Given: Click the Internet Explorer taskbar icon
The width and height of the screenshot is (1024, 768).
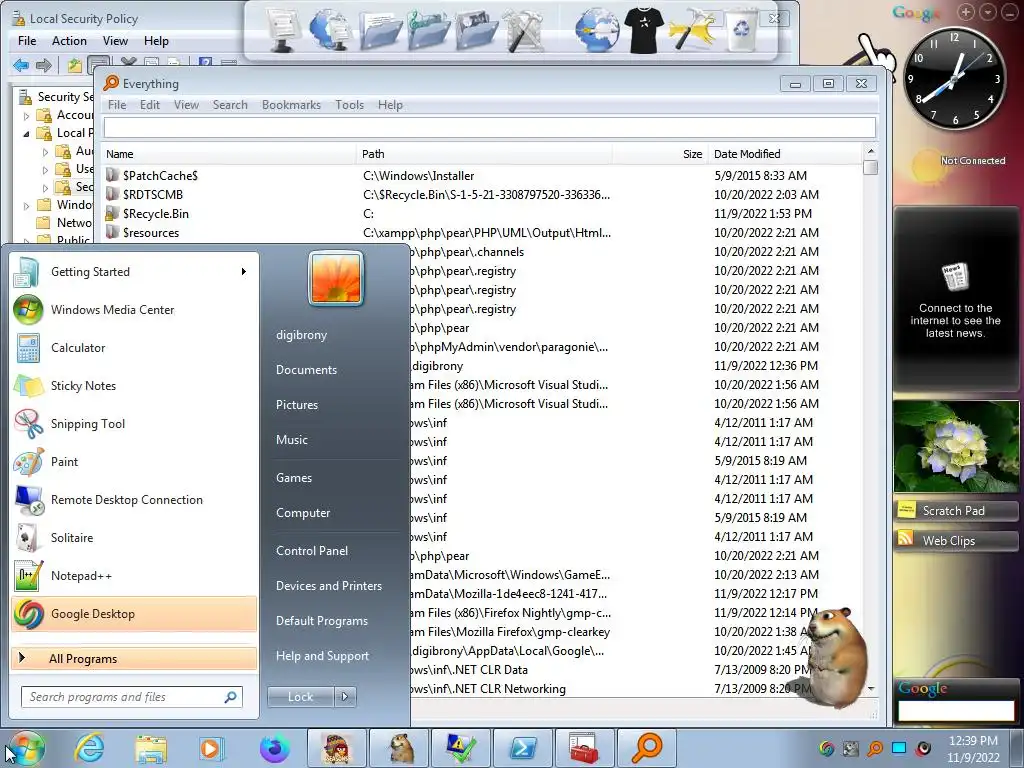Looking at the screenshot, I should pos(89,747).
